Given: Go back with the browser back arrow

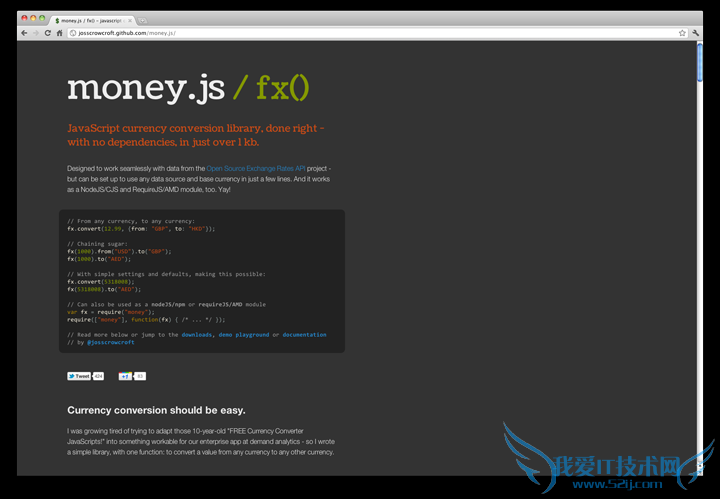Looking at the screenshot, I should pos(24,33).
